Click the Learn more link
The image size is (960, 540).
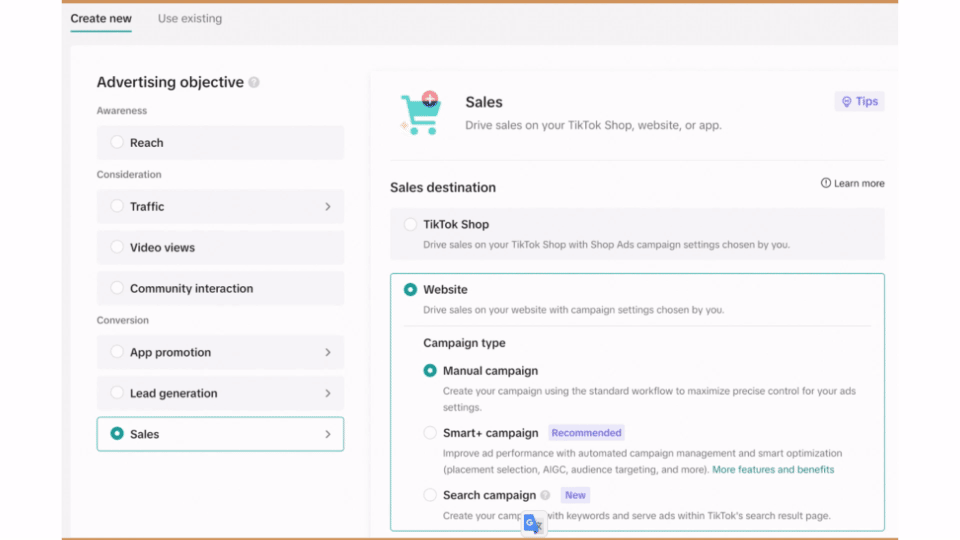[x=859, y=184]
